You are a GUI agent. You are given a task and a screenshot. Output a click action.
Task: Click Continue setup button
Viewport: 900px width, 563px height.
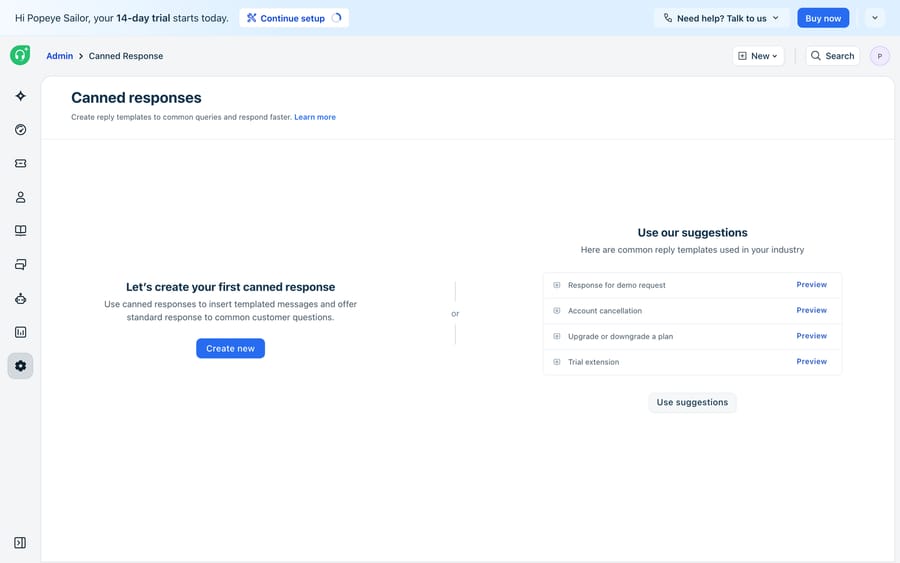point(294,18)
